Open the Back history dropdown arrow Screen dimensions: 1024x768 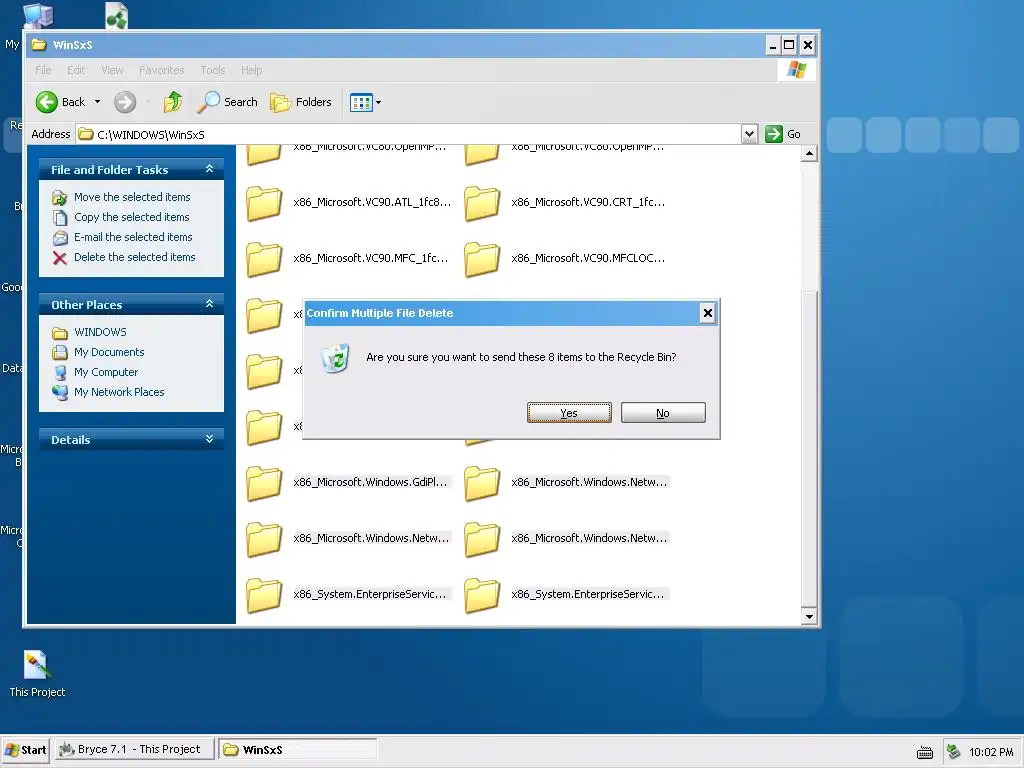(97, 102)
